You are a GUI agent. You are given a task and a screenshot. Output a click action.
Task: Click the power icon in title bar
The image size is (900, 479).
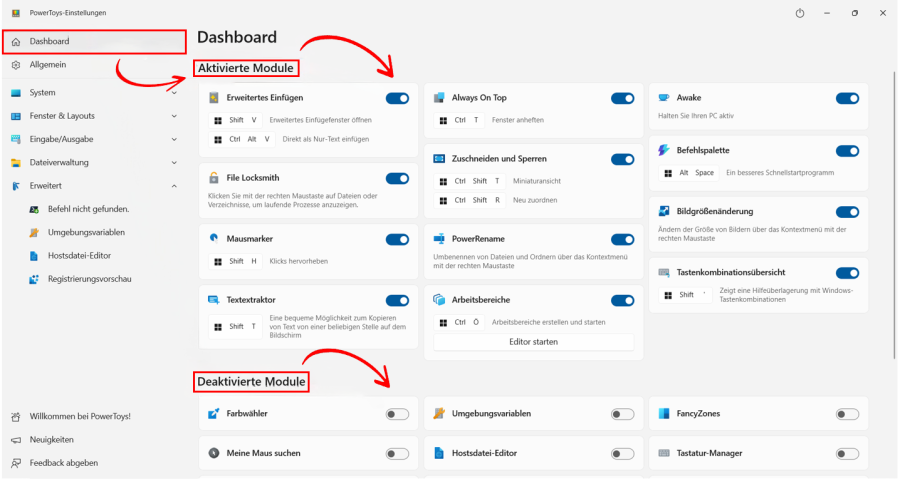coord(800,13)
